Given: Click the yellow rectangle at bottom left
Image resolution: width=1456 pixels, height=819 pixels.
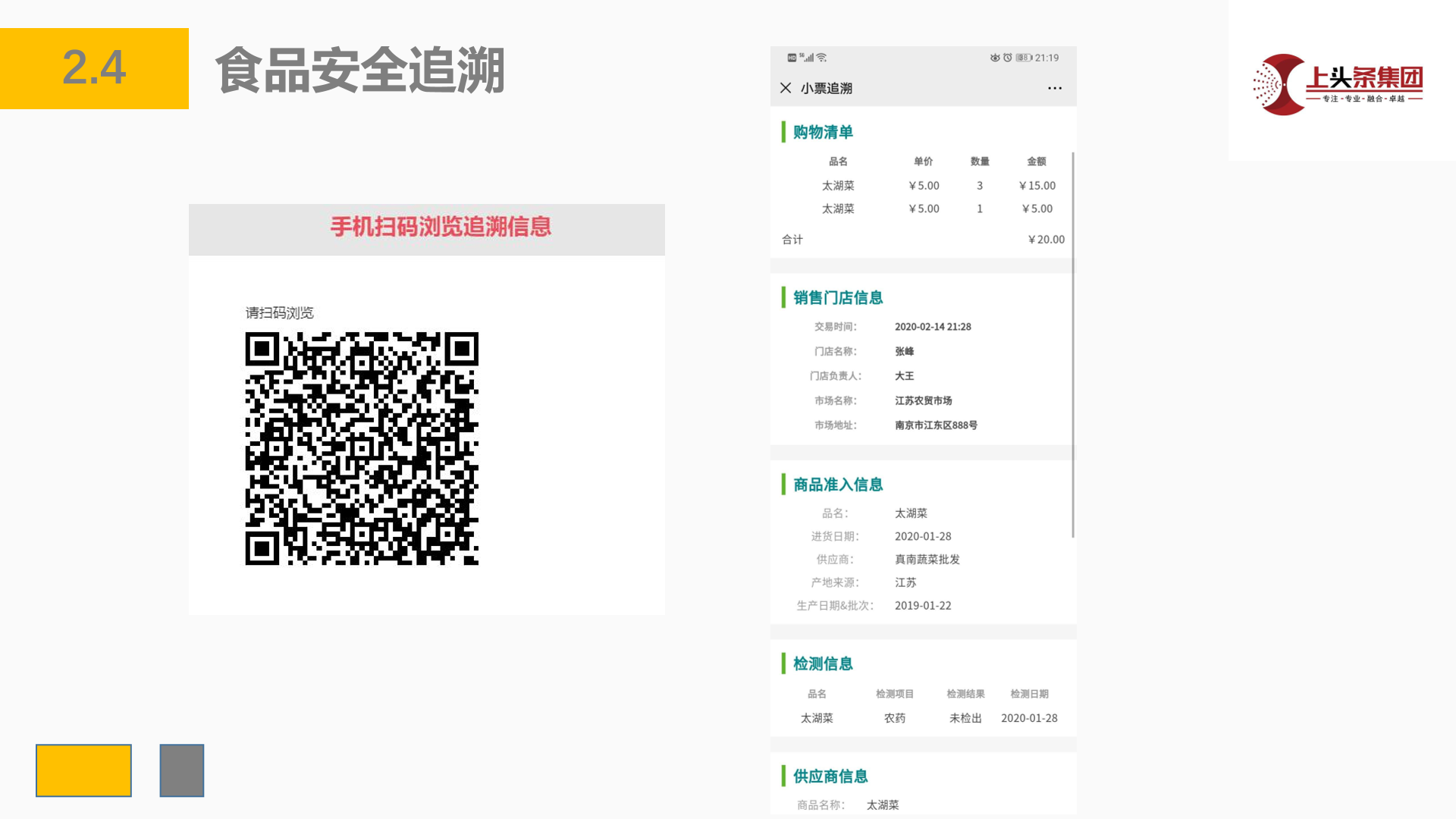Looking at the screenshot, I should (83, 770).
